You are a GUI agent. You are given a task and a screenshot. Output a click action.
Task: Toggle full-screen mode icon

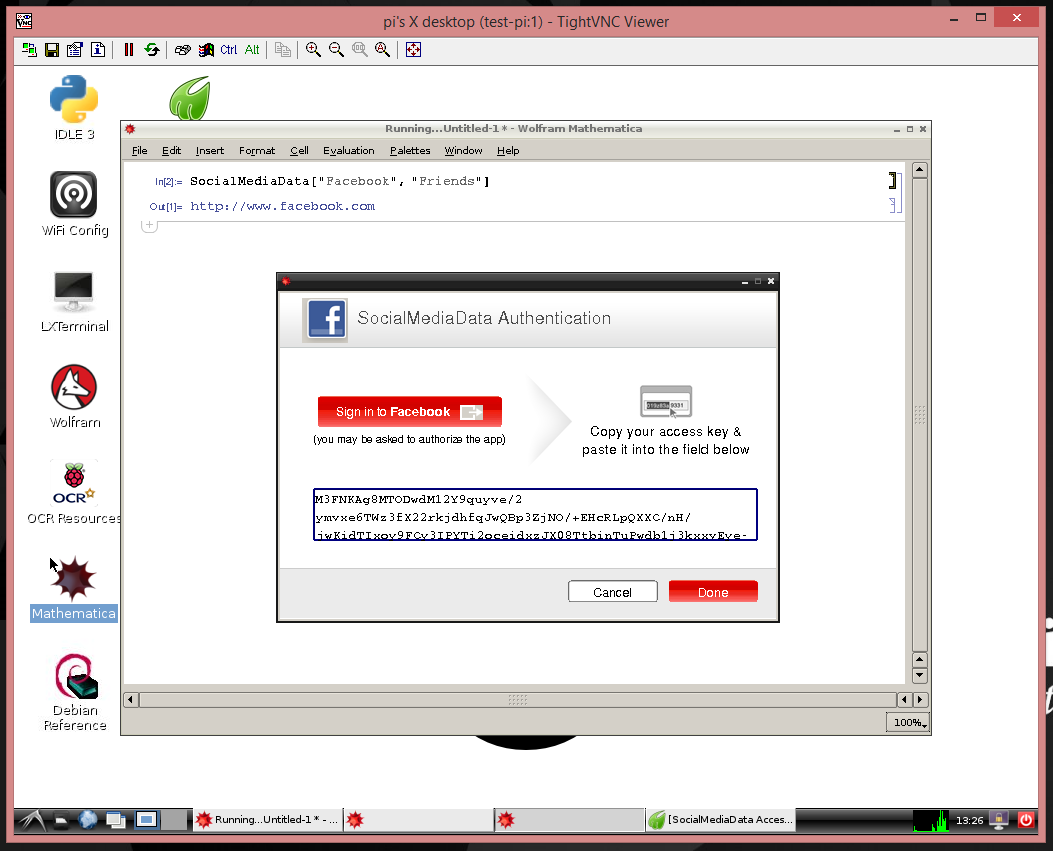point(414,50)
